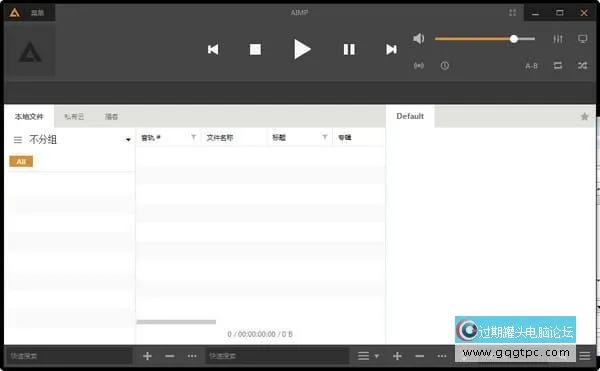Screen dimensions: 600x371
Task: Open the grouping hamburger menu beside 不分组
Action: coord(18,140)
